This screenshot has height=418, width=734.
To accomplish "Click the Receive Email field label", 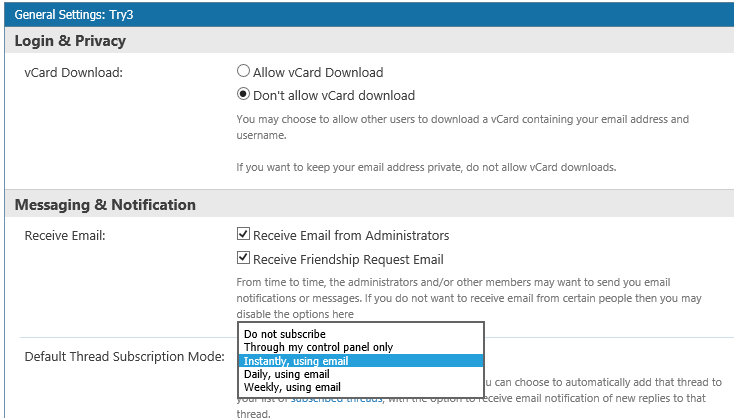I will pos(65,235).
